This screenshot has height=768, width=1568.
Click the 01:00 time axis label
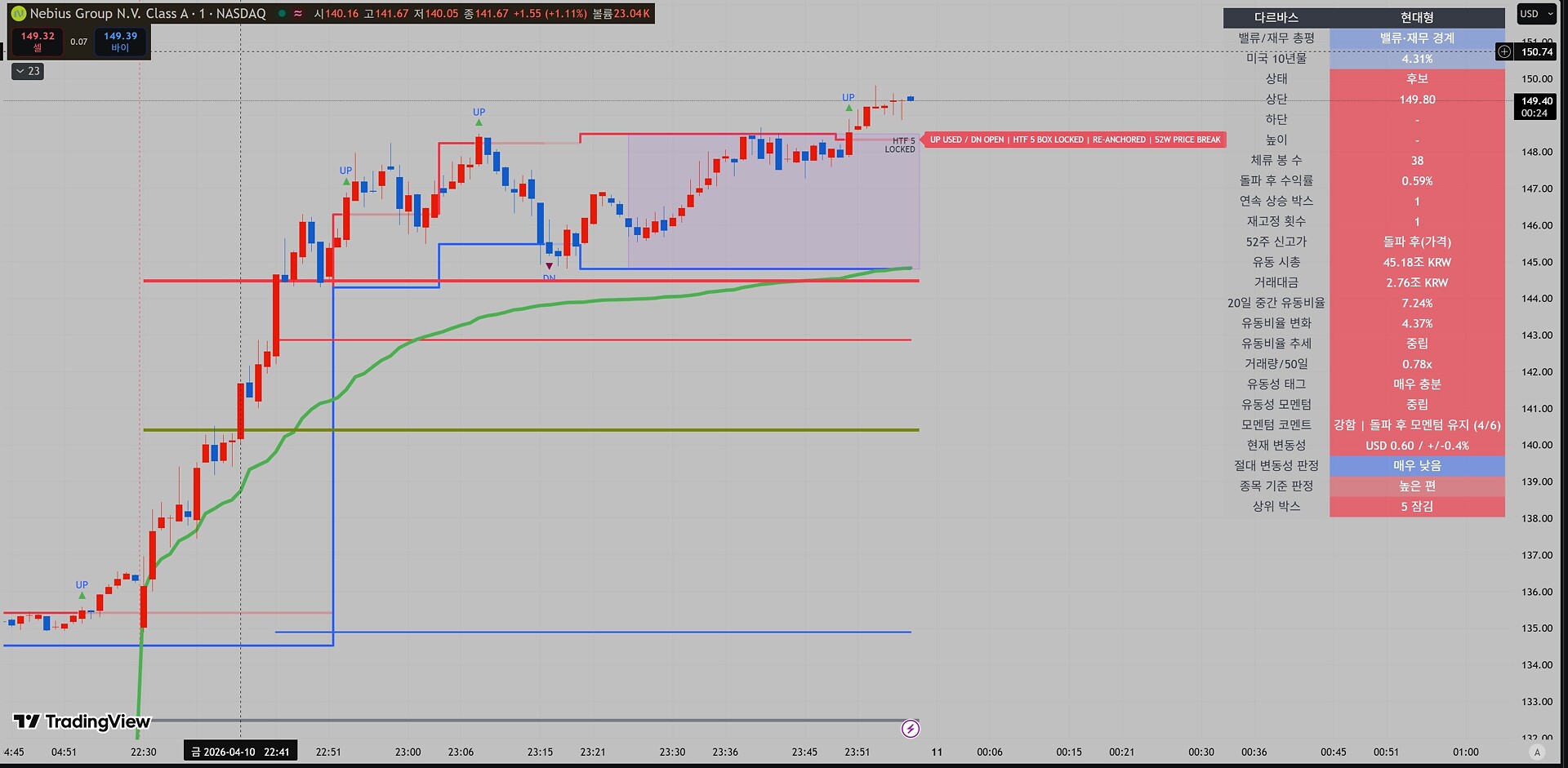click(1465, 752)
